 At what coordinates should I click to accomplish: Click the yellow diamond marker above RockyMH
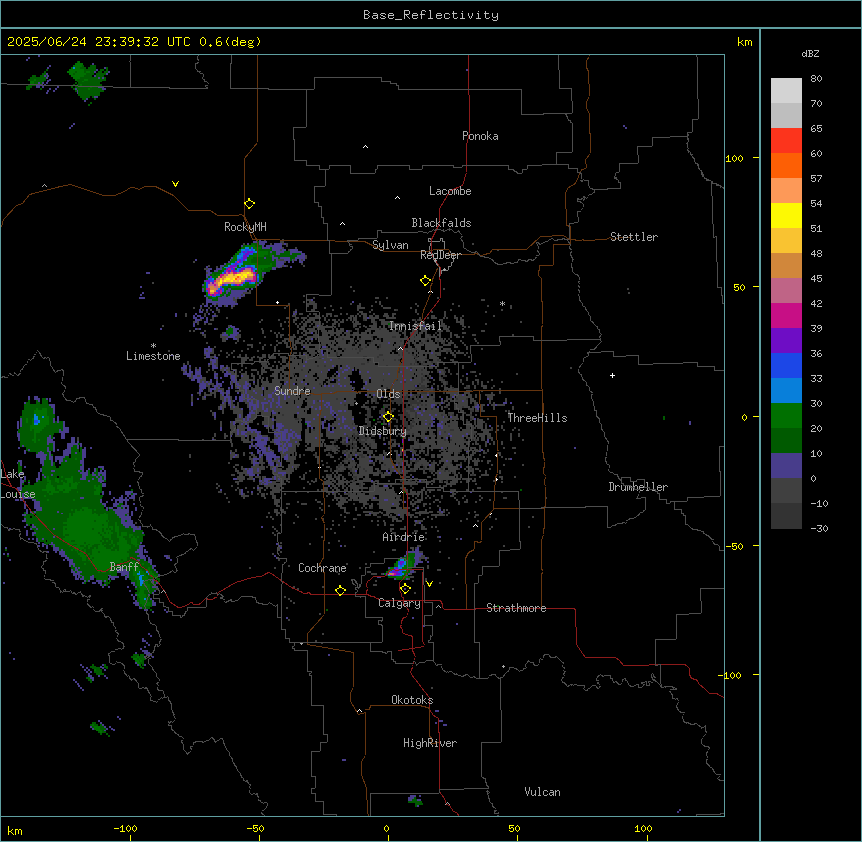[250, 204]
